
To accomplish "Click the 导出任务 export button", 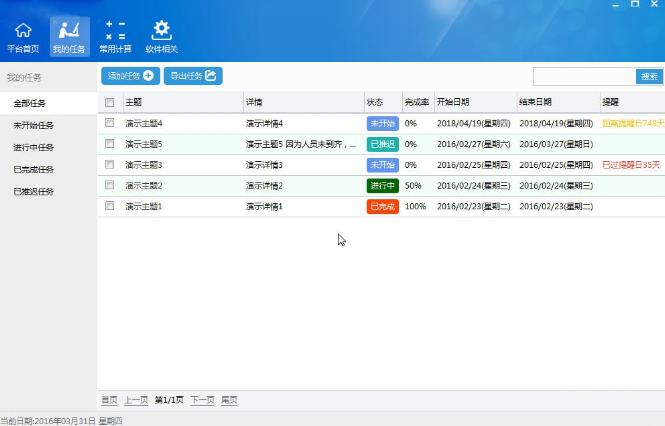I will tap(193, 76).
